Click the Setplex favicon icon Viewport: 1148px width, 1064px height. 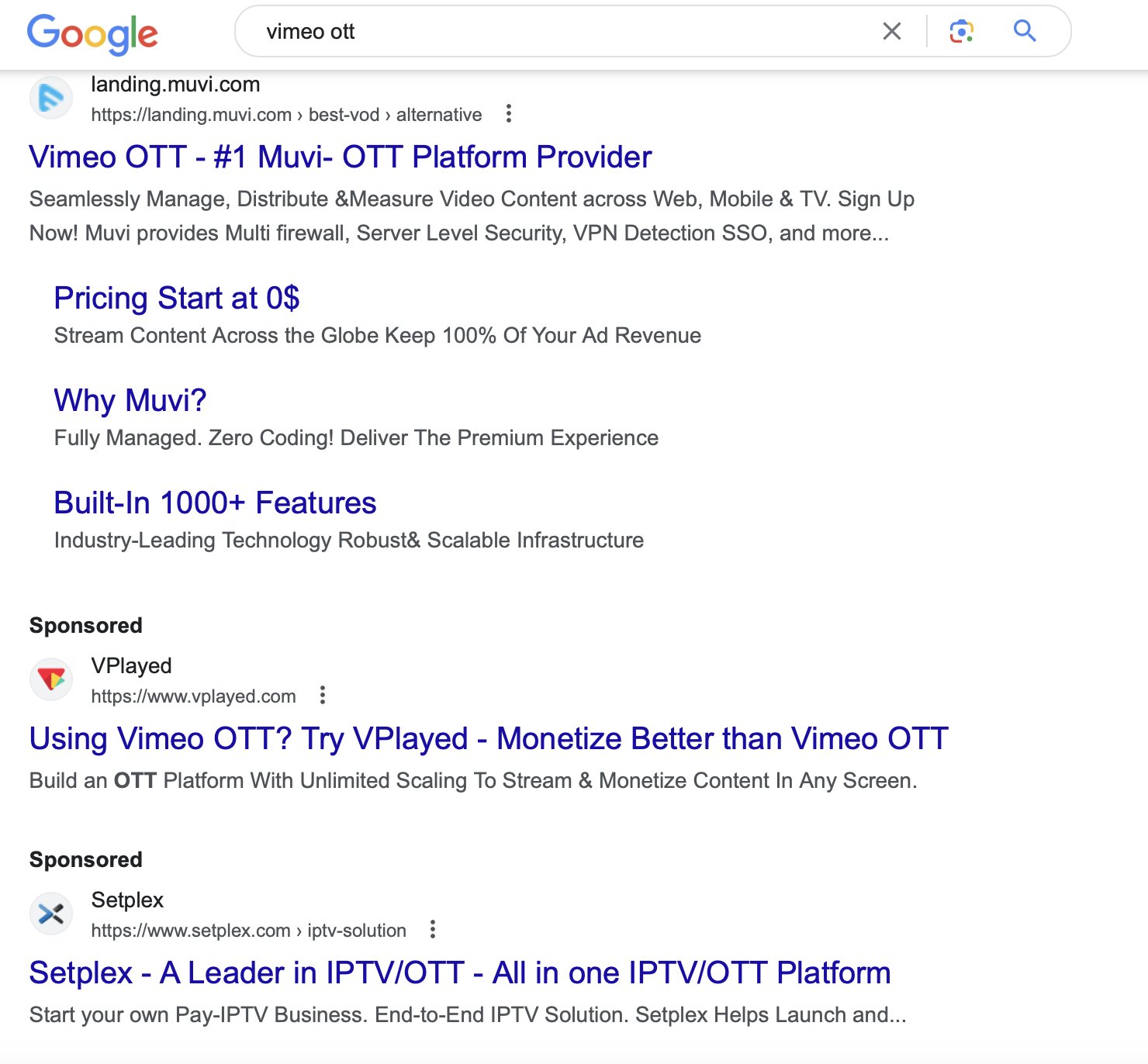(x=51, y=914)
